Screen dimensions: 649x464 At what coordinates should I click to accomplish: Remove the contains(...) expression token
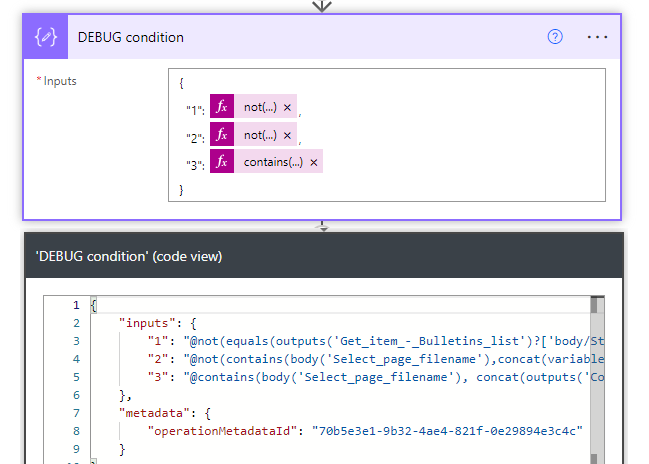(x=313, y=162)
